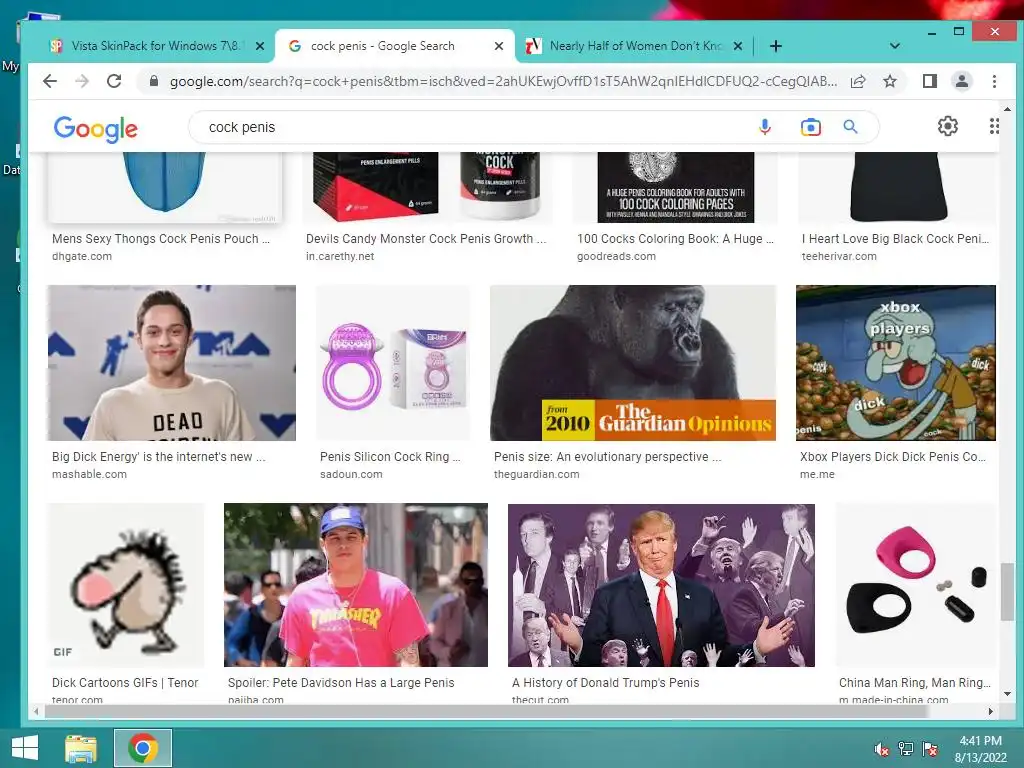Image resolution: width=1024 pixels, height=768 pixels.
Task: Go back to the previous page
Action: (x=50, y=81)
